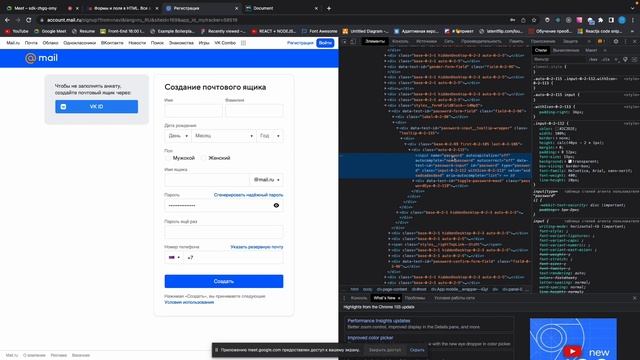Open Performance Insights updates link
The image size is (640, 360).
378,321
